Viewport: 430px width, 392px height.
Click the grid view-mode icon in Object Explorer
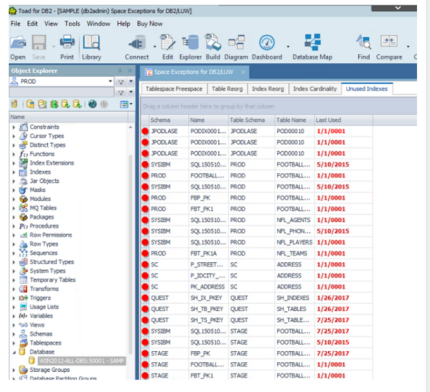124,104
